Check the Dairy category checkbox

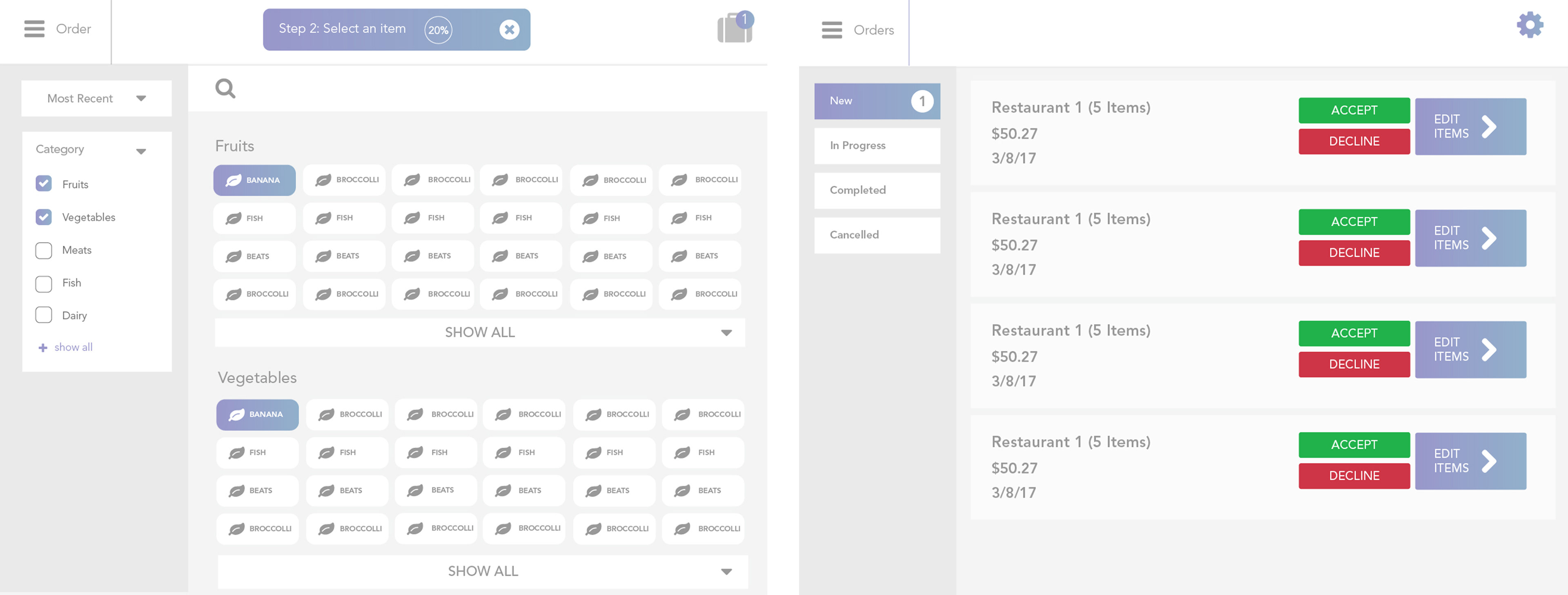pyautogui.click(x=44, y=315)
